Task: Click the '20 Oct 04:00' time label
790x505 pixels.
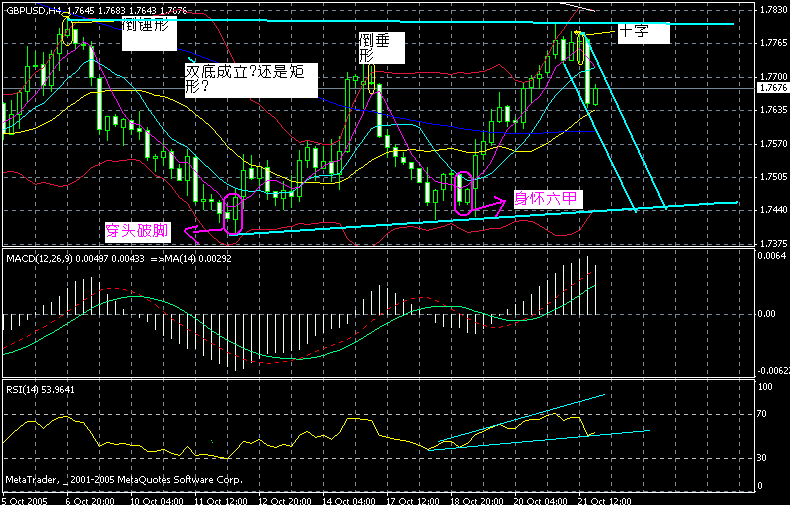Action: (x=541, y=501)
